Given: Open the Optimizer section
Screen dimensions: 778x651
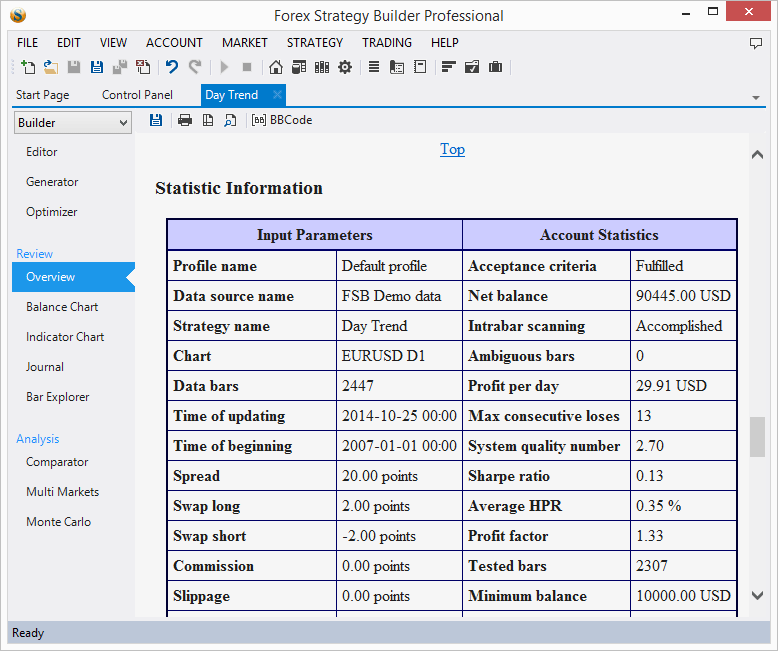Looking at the screenshot, I should pos(52,212).
